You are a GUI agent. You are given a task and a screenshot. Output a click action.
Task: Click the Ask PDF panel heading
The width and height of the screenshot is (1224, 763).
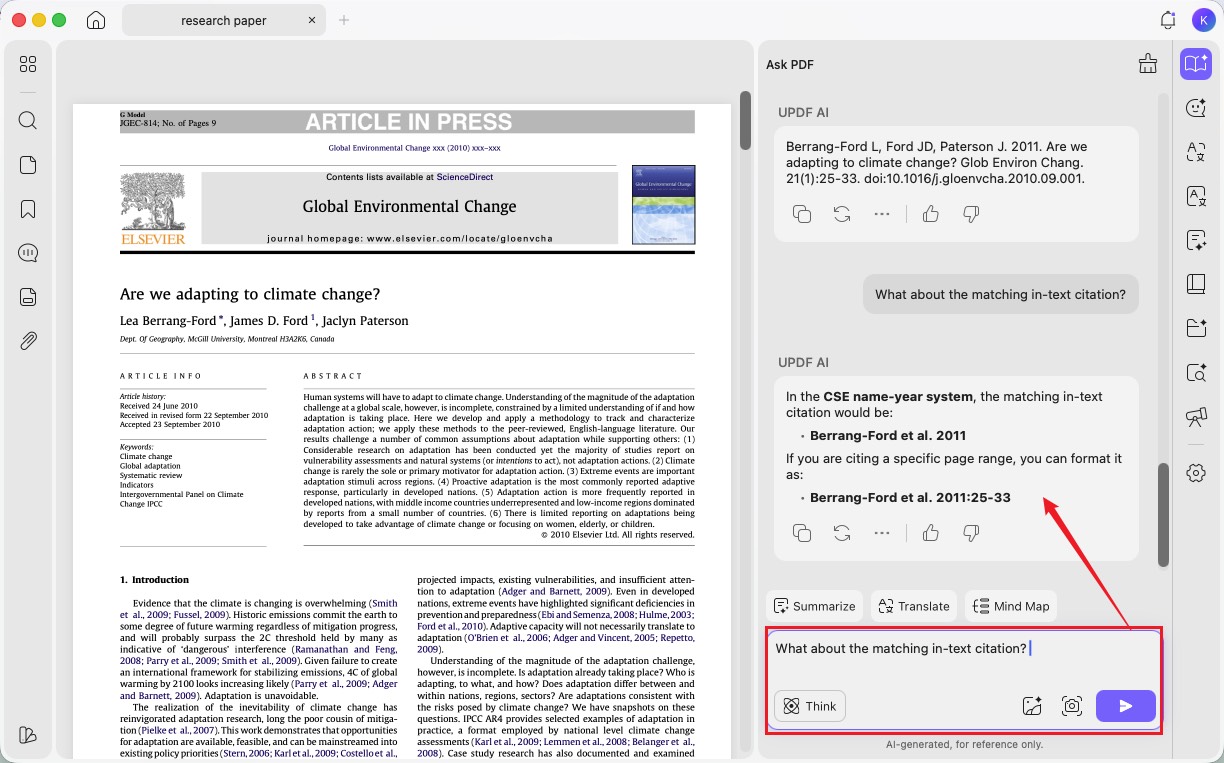coord(790,64)
